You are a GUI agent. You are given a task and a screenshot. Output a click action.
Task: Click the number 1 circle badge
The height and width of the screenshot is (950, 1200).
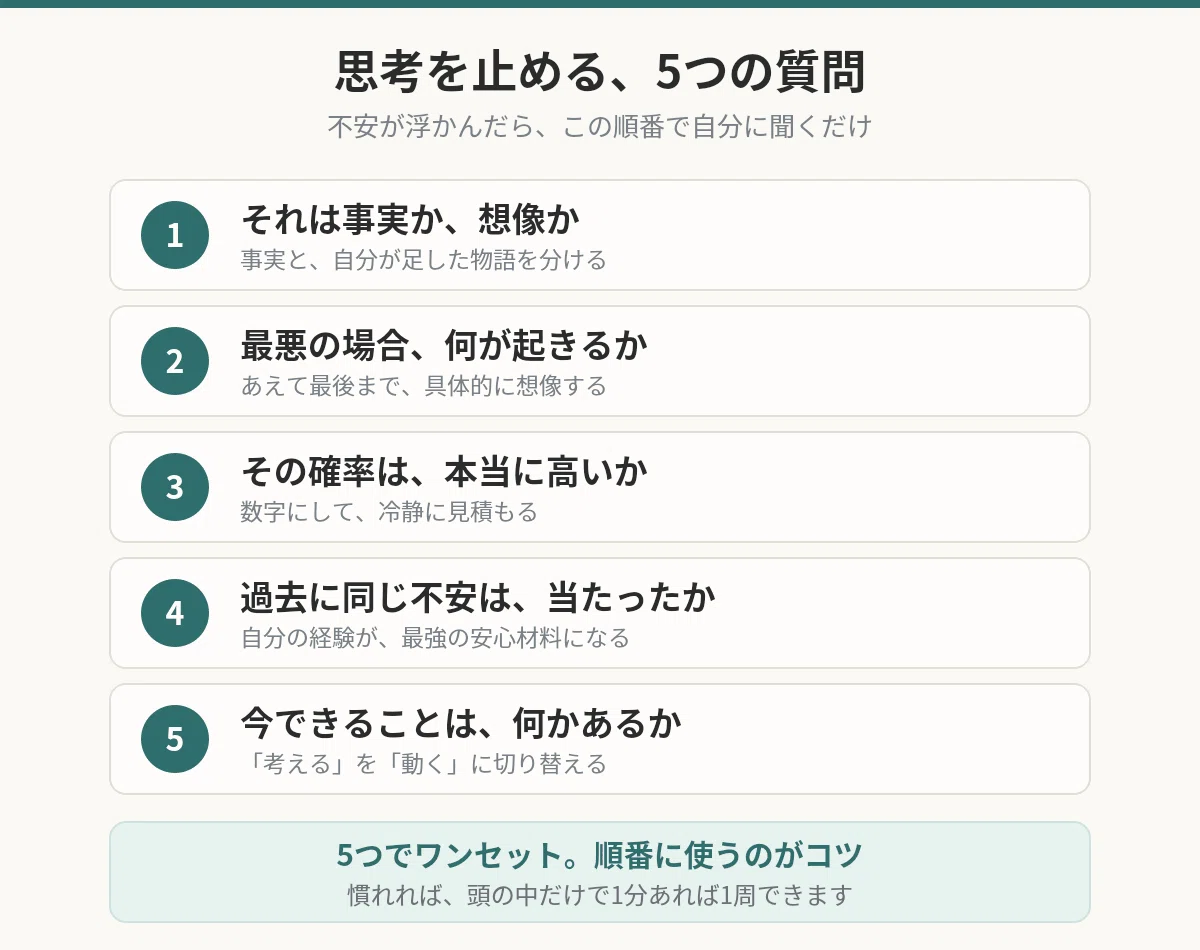pyautogui.click(x=175, y=235)
